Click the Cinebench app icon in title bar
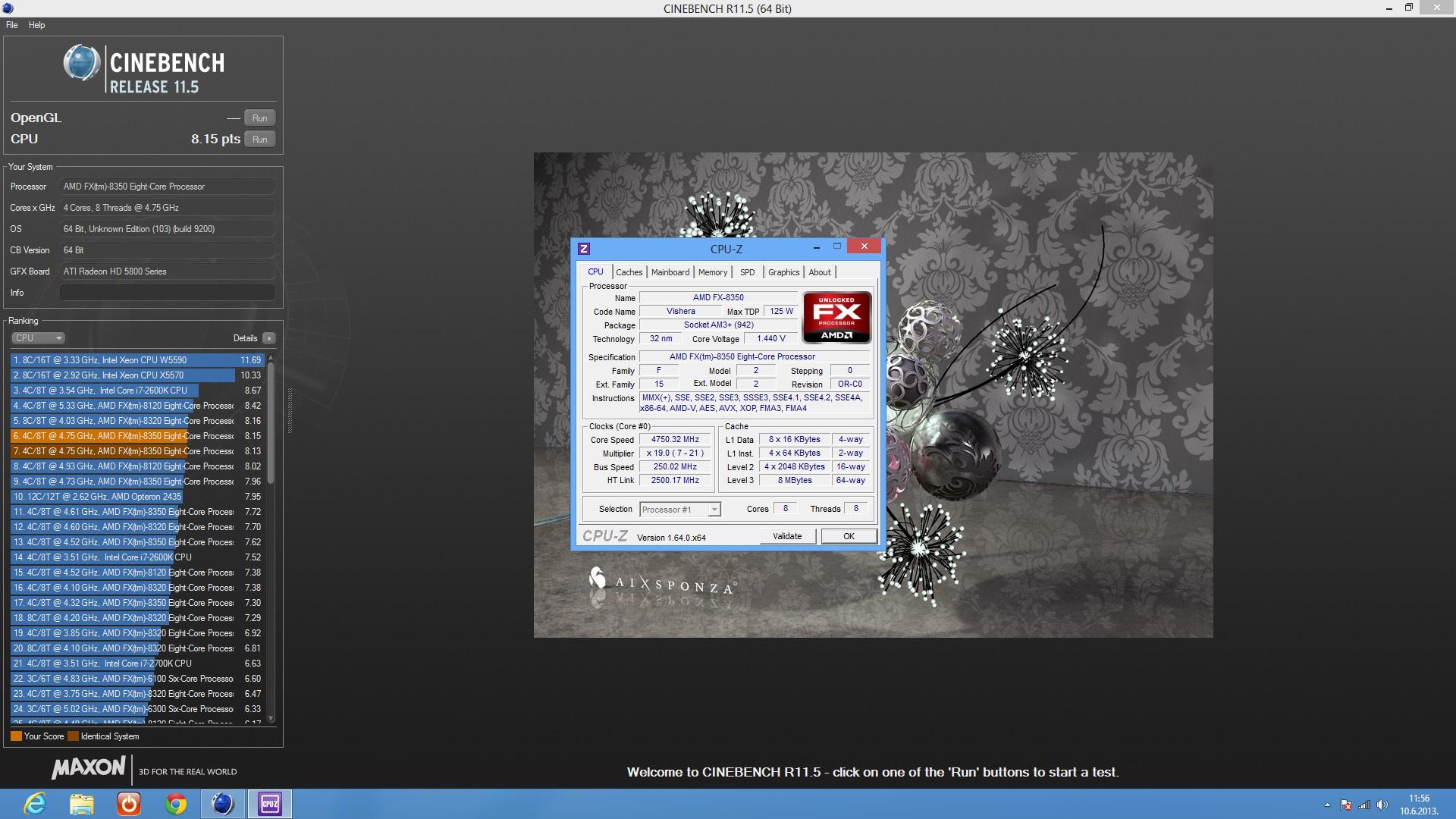1456x819 pixels. (7, 8)
